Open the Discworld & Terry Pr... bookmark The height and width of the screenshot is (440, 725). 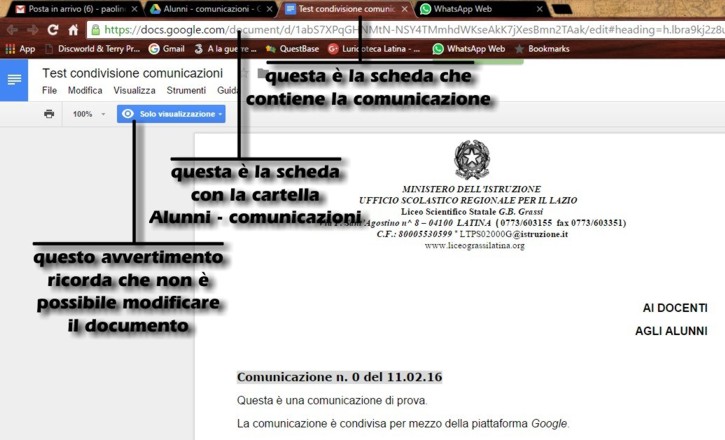pyautogui.click(x=92, y=49)
